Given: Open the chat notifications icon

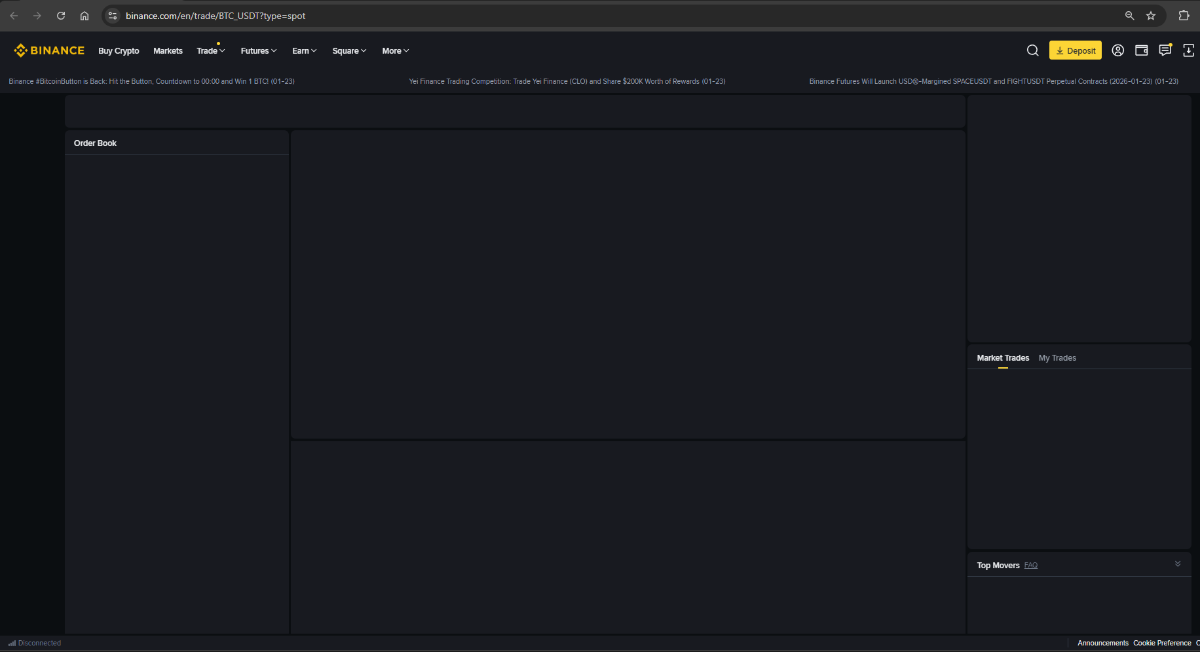Looking at the screenshot, I should tap(1165, 50).
